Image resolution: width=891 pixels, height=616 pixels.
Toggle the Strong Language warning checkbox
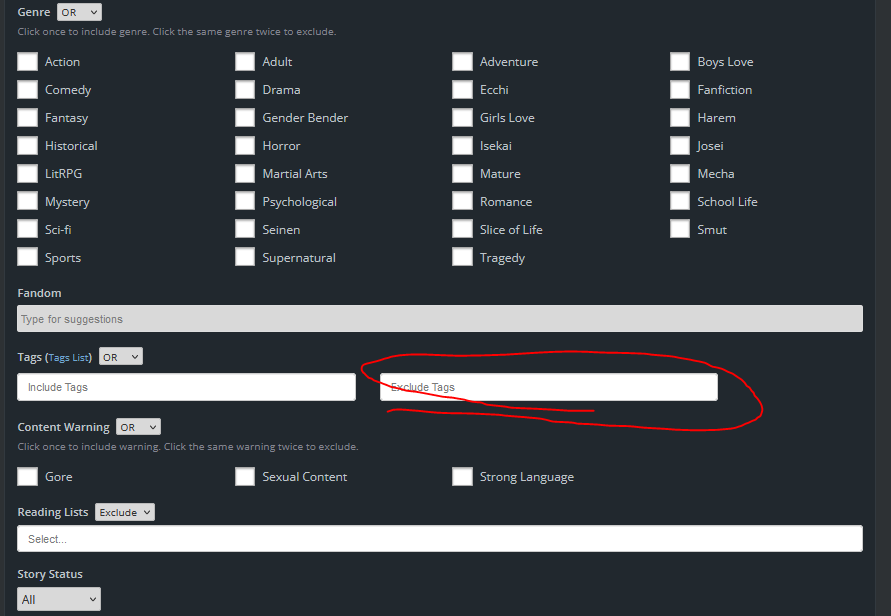(462, 477)
